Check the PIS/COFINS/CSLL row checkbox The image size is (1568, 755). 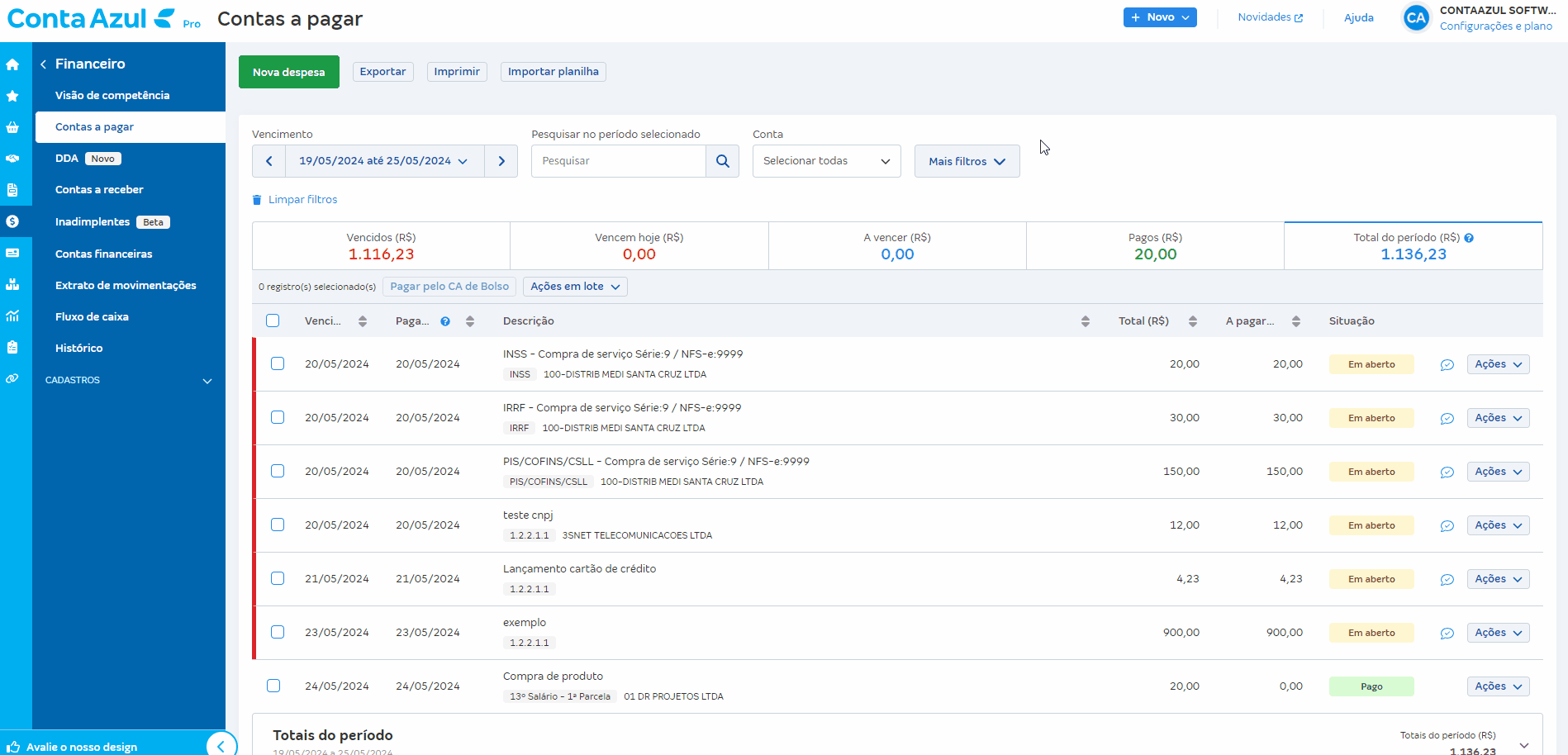tap(278, 471)
